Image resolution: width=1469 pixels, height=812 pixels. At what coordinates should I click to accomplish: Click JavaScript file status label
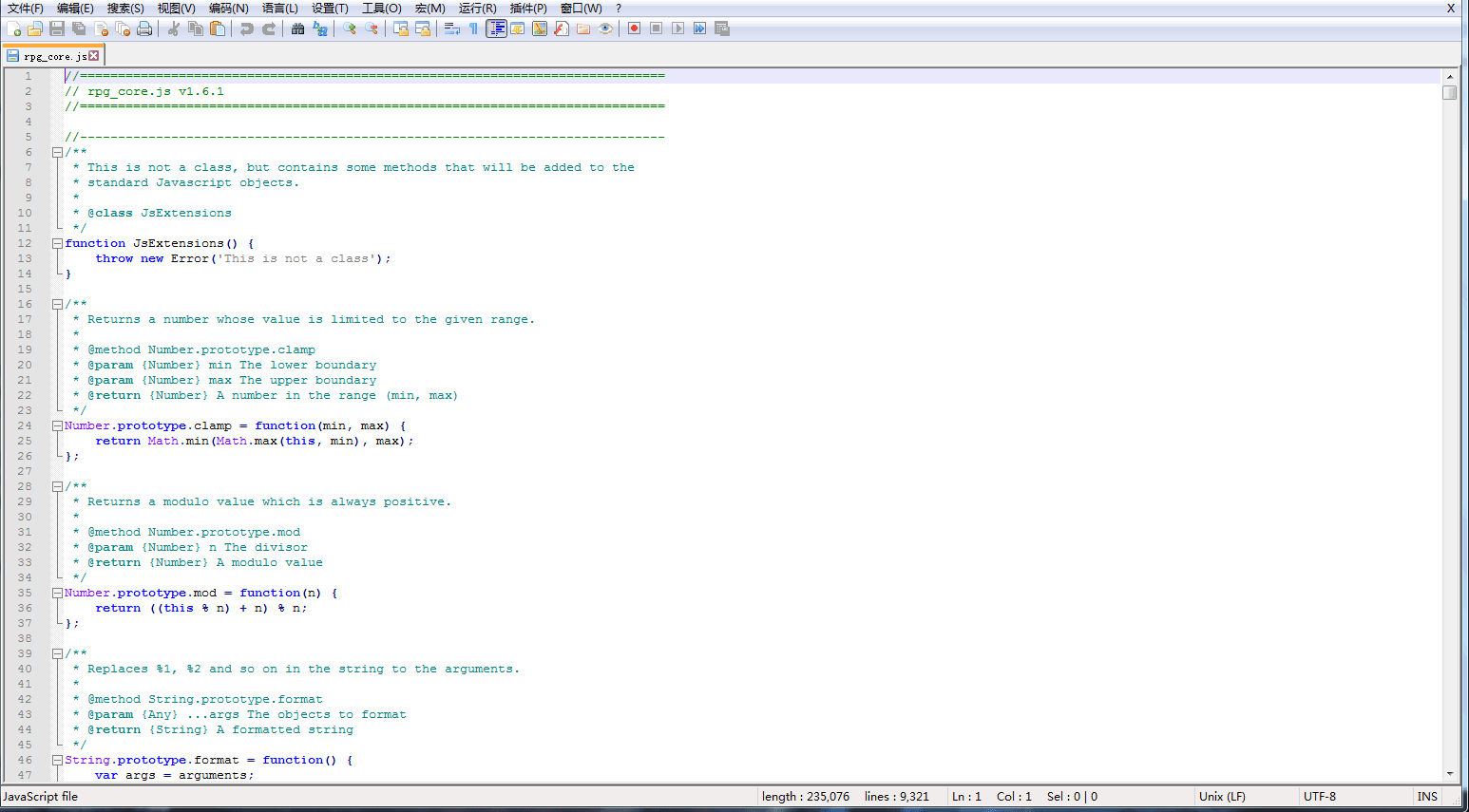click(x=41, y=797)
